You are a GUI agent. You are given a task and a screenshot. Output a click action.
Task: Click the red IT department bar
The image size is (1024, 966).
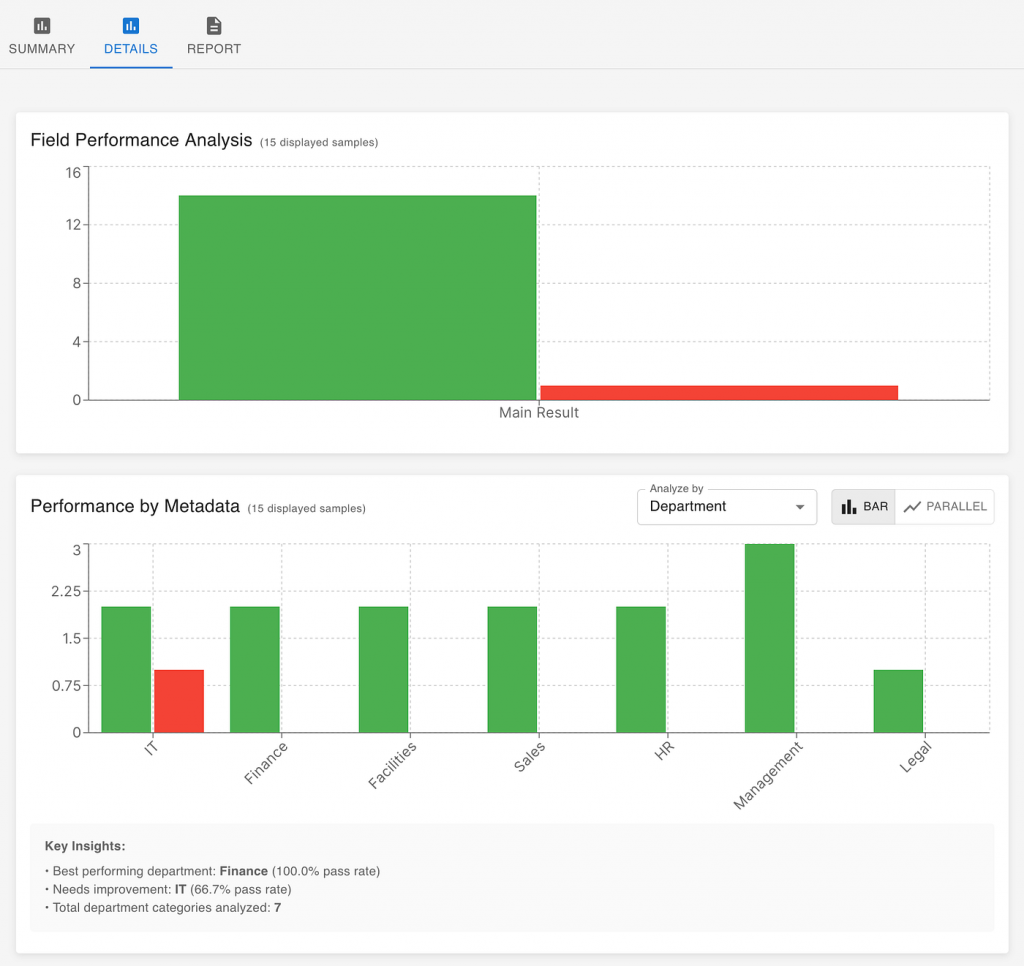tap(179, 700)
